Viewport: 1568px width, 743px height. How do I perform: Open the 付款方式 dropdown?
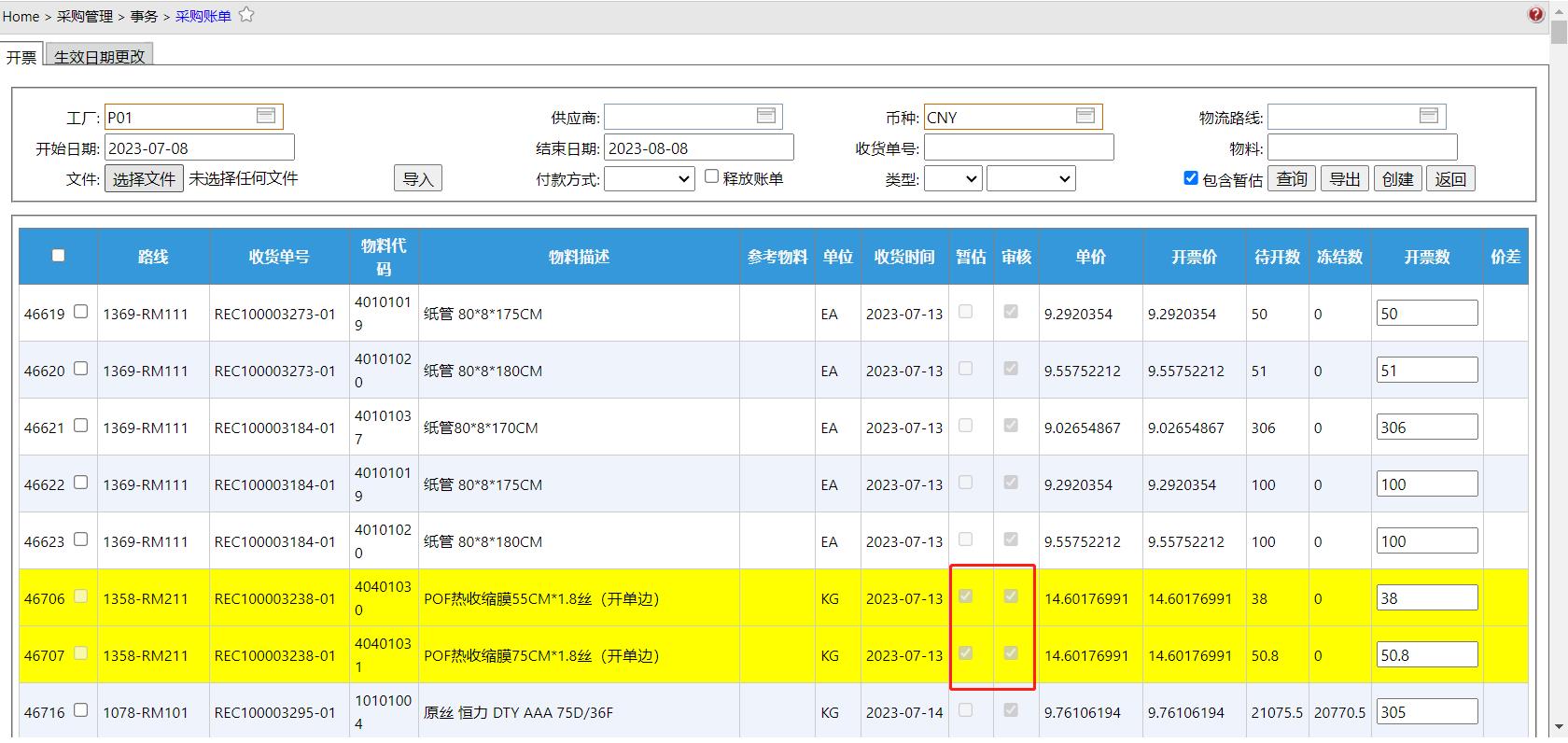tap(650, 178)
